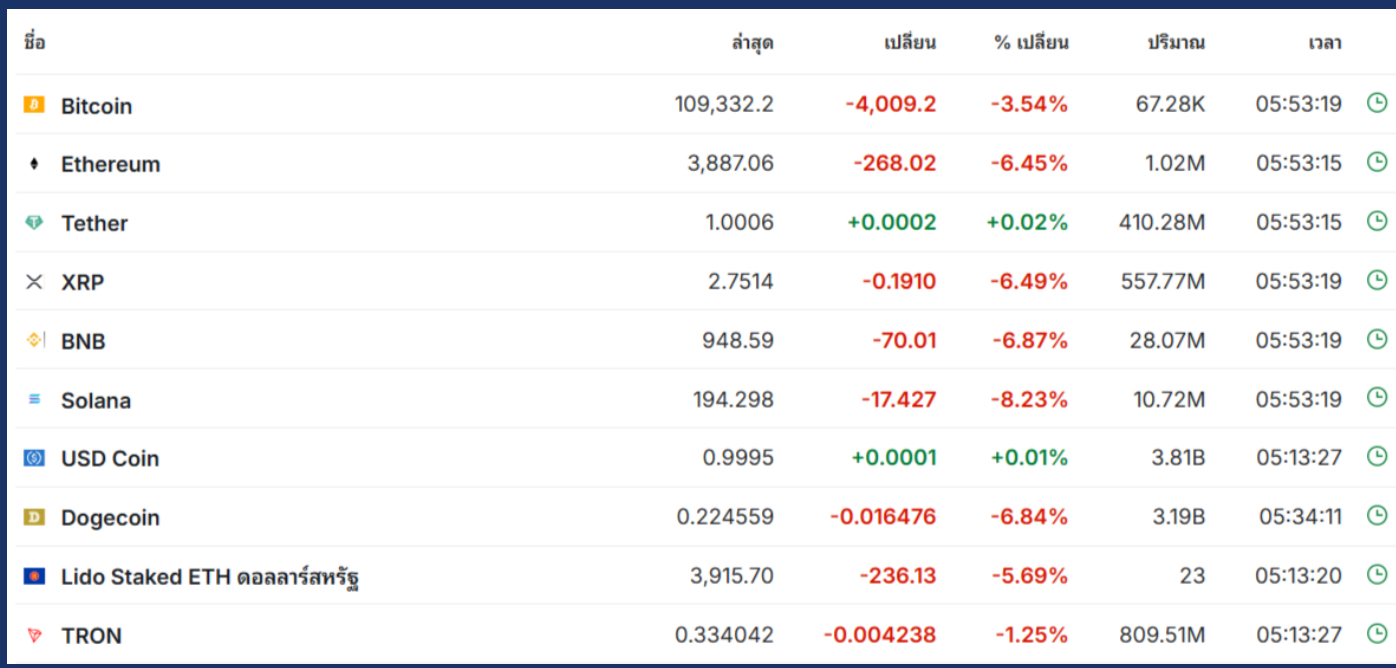Click the yellow BNB logo icon
The image size is (1396, 668).
click(34, 340)
